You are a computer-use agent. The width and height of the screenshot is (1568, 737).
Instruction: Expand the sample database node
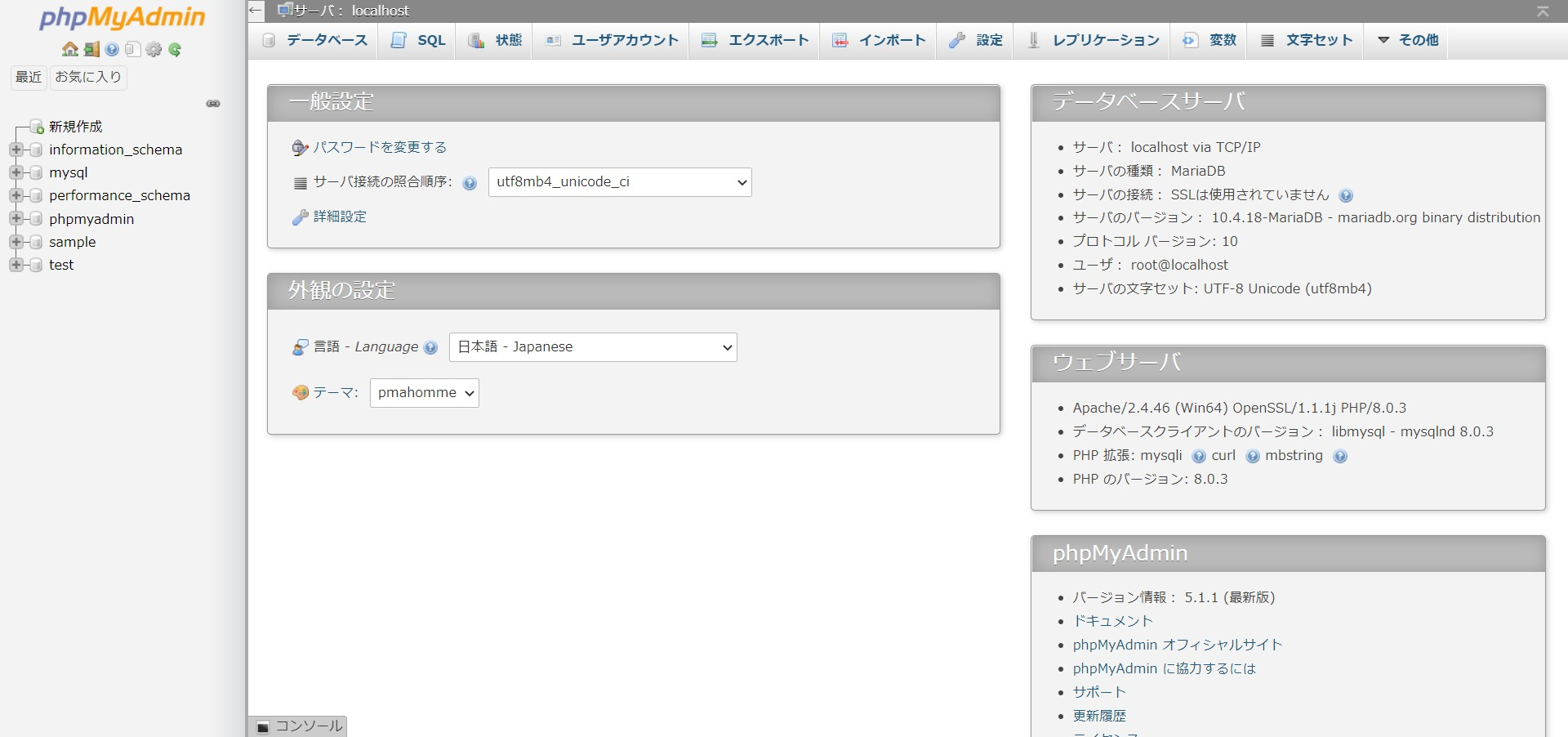16,242
